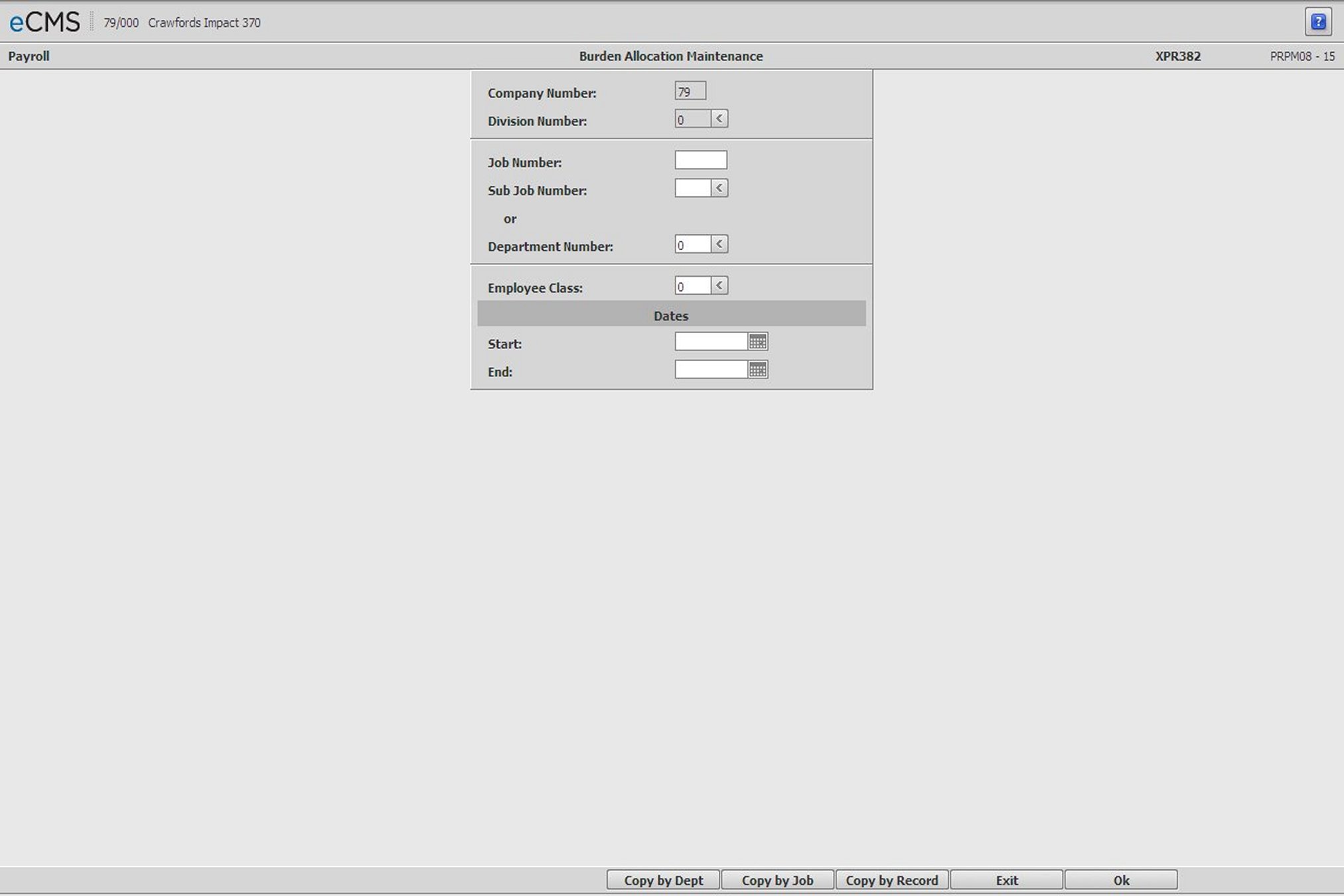Image resolution: width=1344 pixels, height=896 pixels.
Task: Click the End date input field
Action: click(x=710, y=370)
